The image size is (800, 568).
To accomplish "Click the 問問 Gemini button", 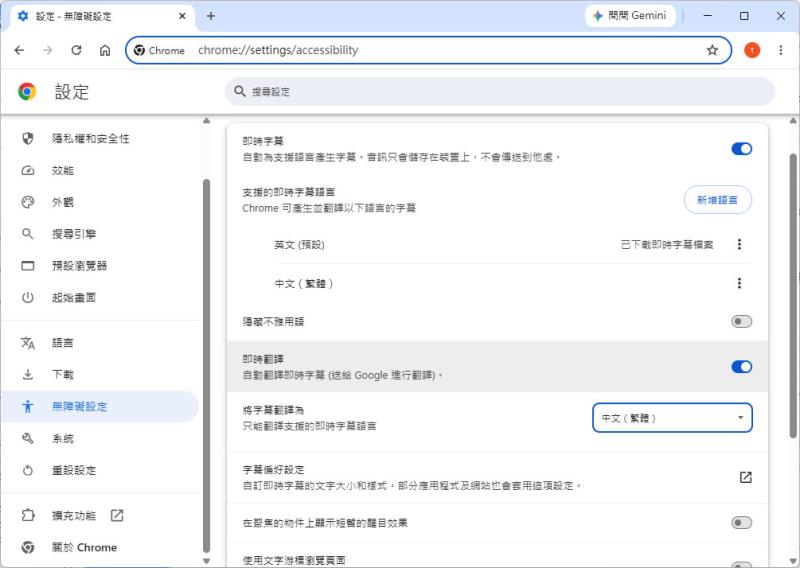I will pos(630,16).
